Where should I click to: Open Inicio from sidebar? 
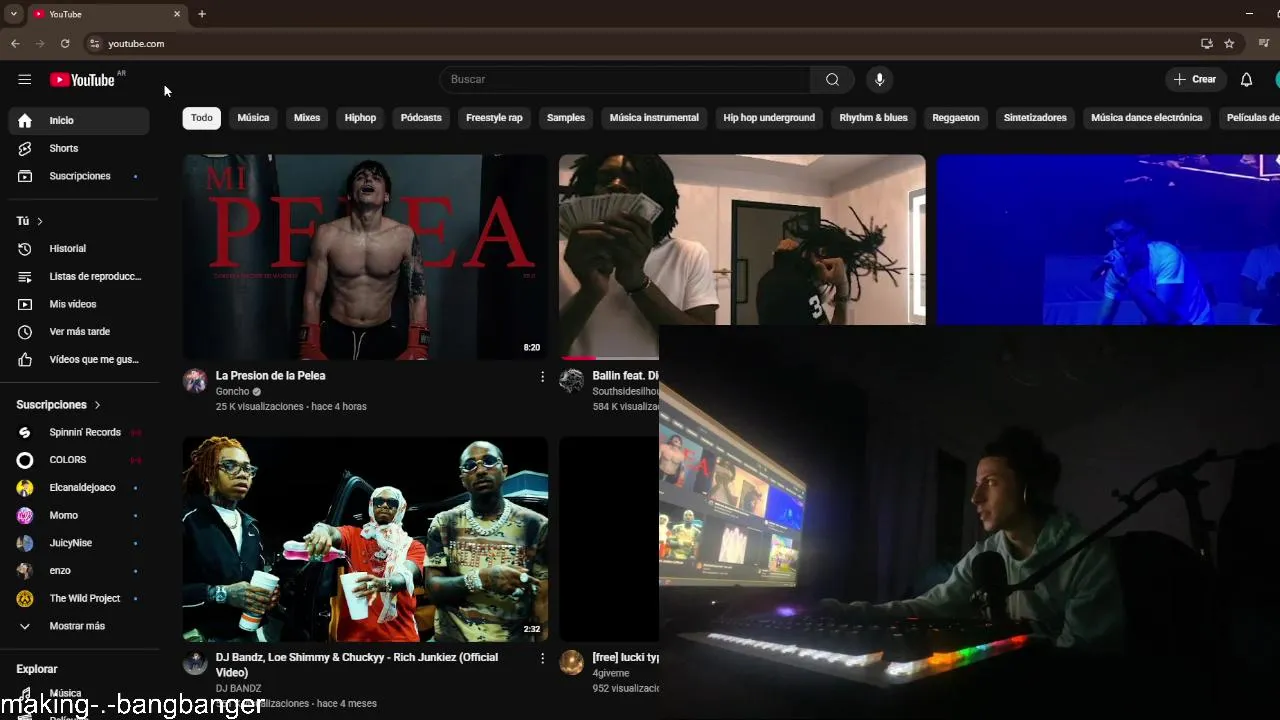coord(79,120)
